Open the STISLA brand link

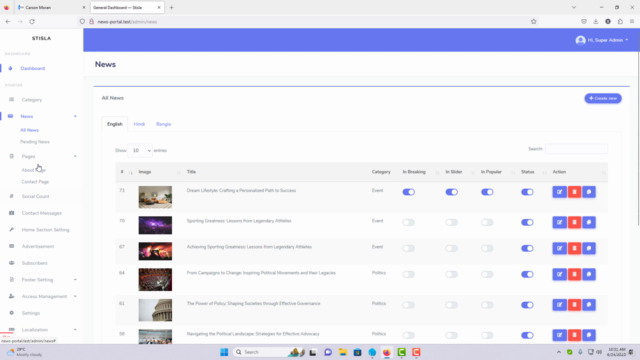click(41, 38)
